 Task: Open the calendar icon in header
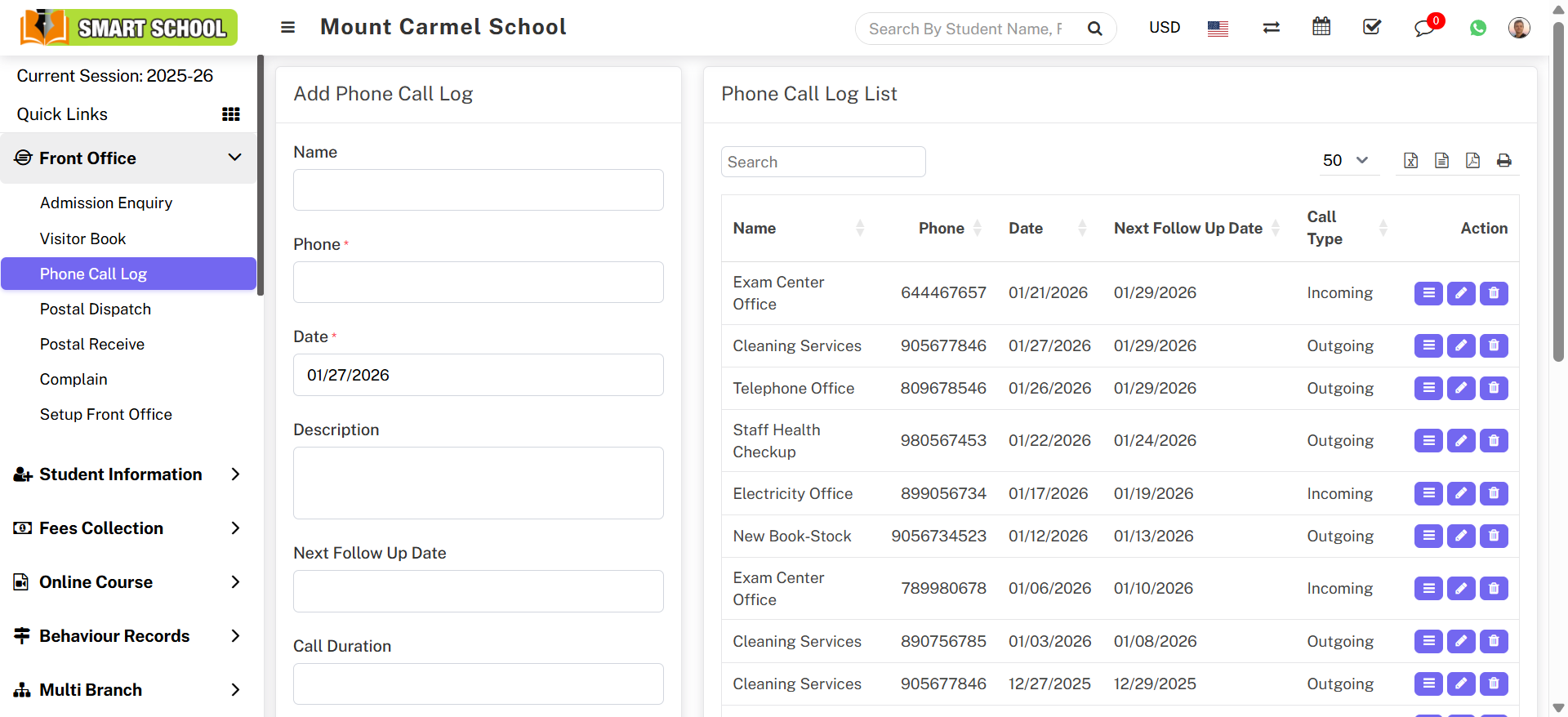pyautogui.click(x=1321, y=27)
